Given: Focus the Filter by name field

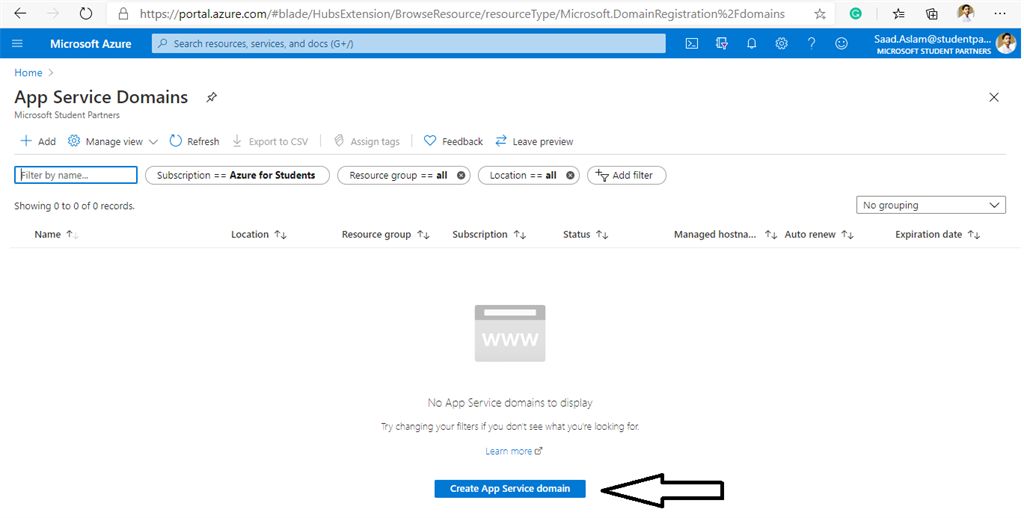Looking at the screenshot, I should (x=76, y=175).
